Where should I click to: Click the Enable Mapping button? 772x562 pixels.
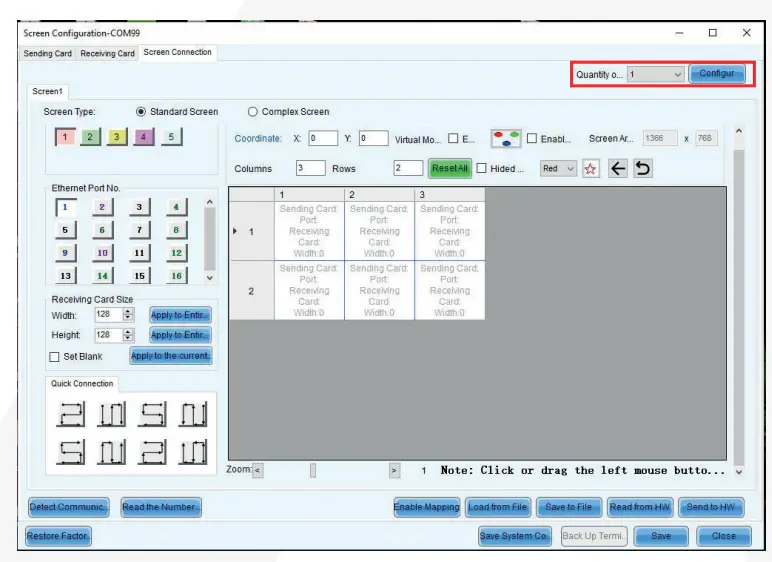[426, 507]
